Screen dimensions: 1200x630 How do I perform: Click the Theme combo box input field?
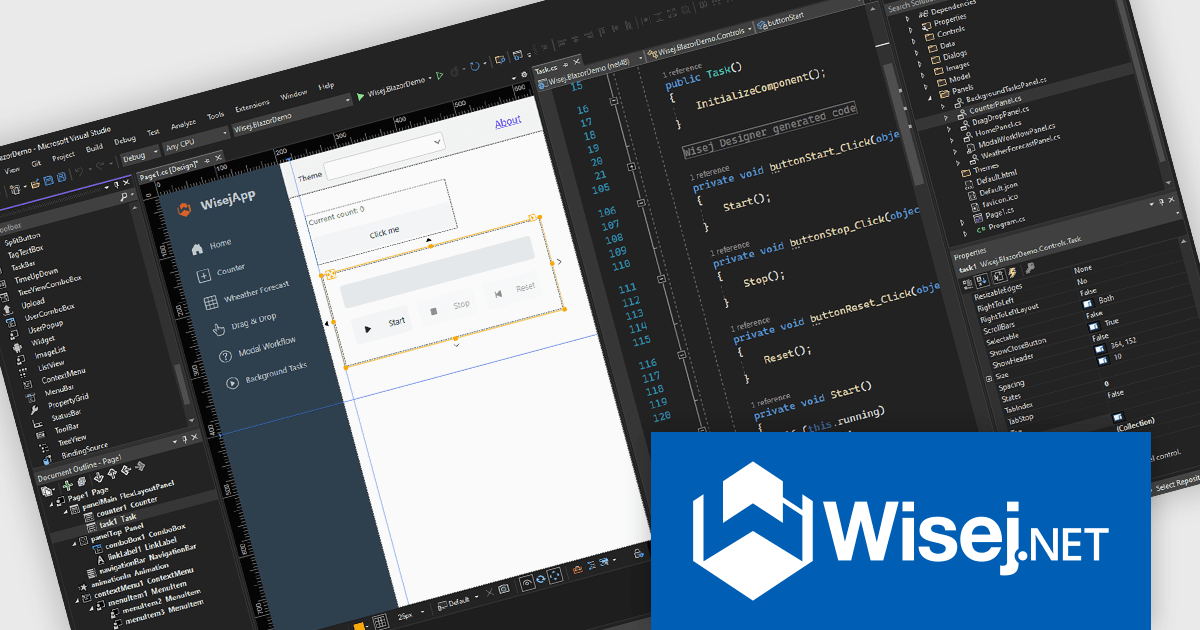tap(384, 156)
